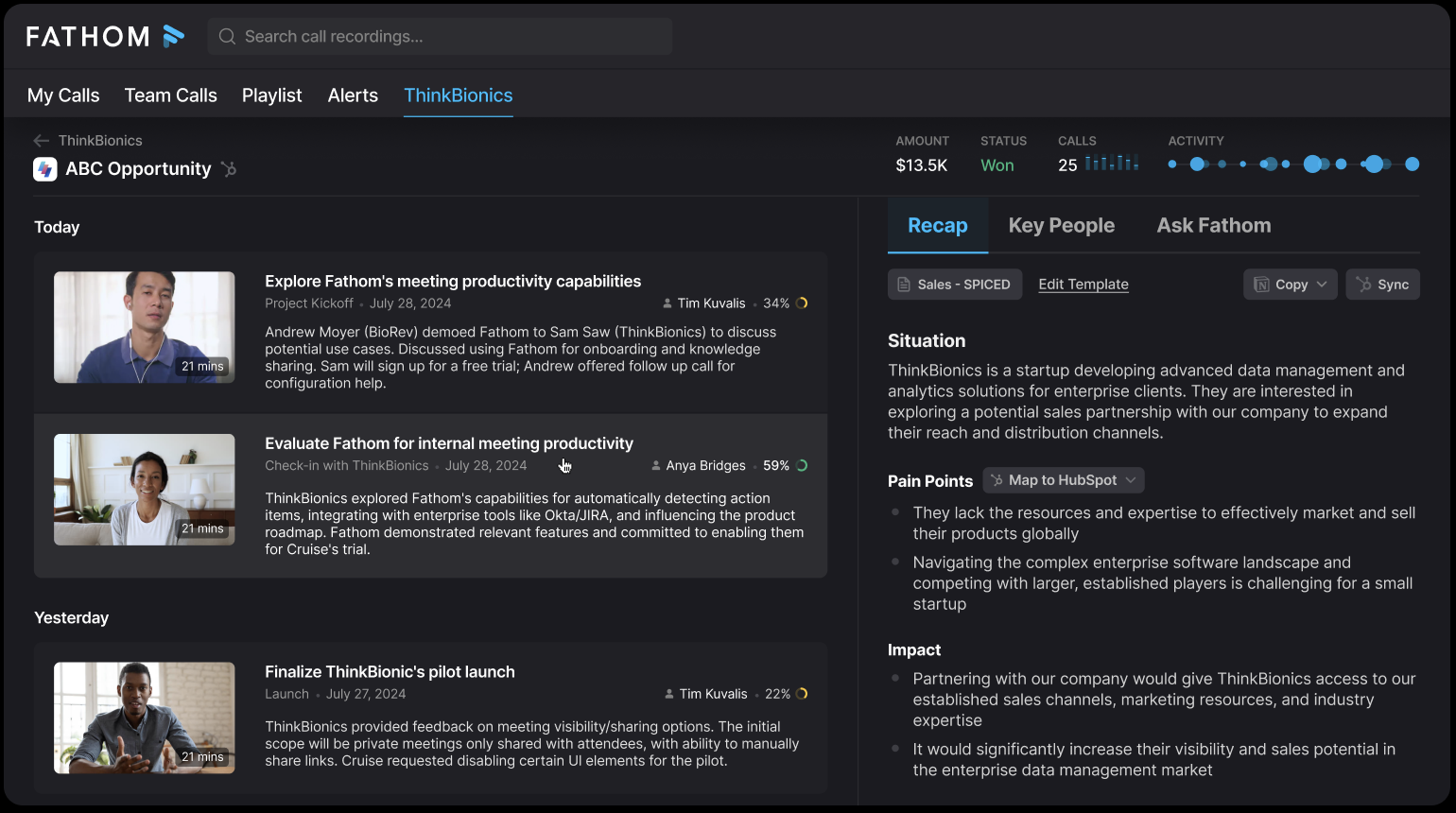
Task: Open the Launch call video thumbnail
Action: (x=145, y=718)
